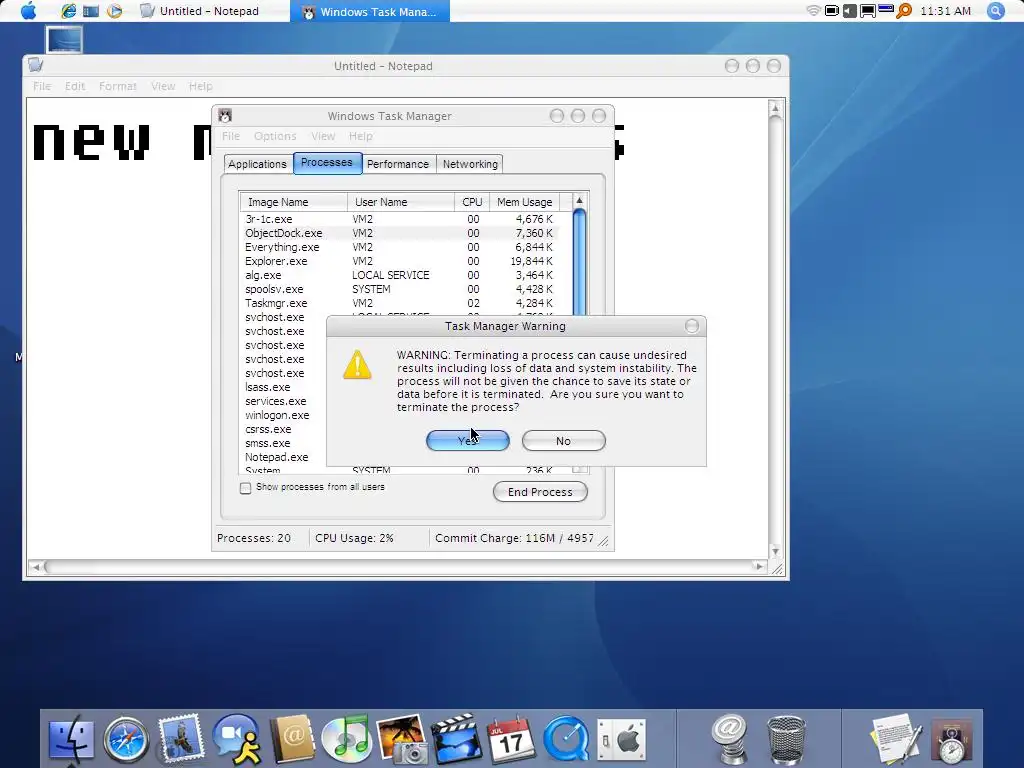Click Notepad's vertical scroll down arrow
Viewport: 1024px width, 768px height.
775,552
